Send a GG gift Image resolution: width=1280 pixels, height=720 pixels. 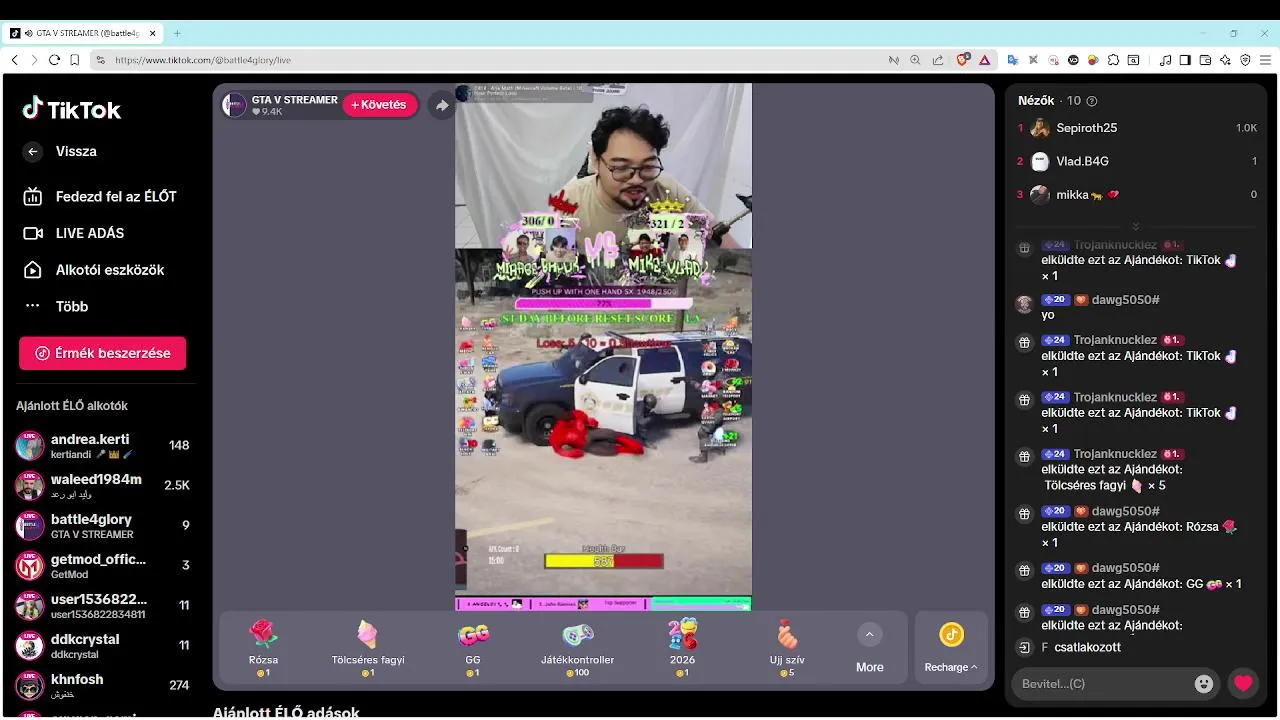[x=473, y=647]
